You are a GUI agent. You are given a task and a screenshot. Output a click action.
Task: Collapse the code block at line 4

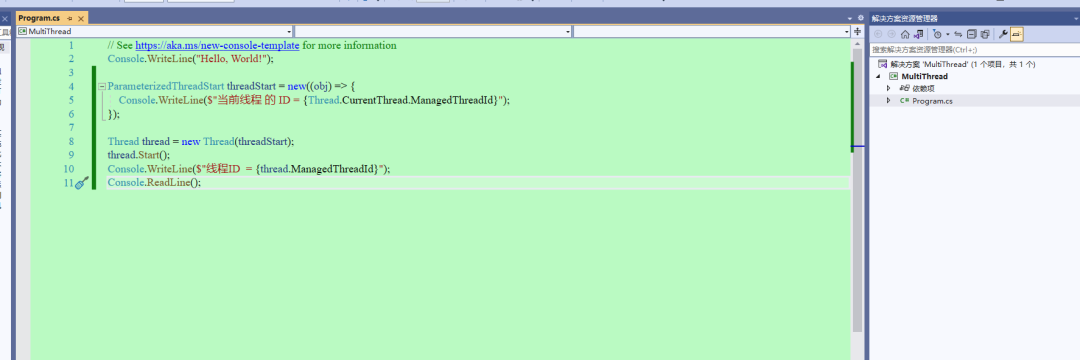(102, 87)
